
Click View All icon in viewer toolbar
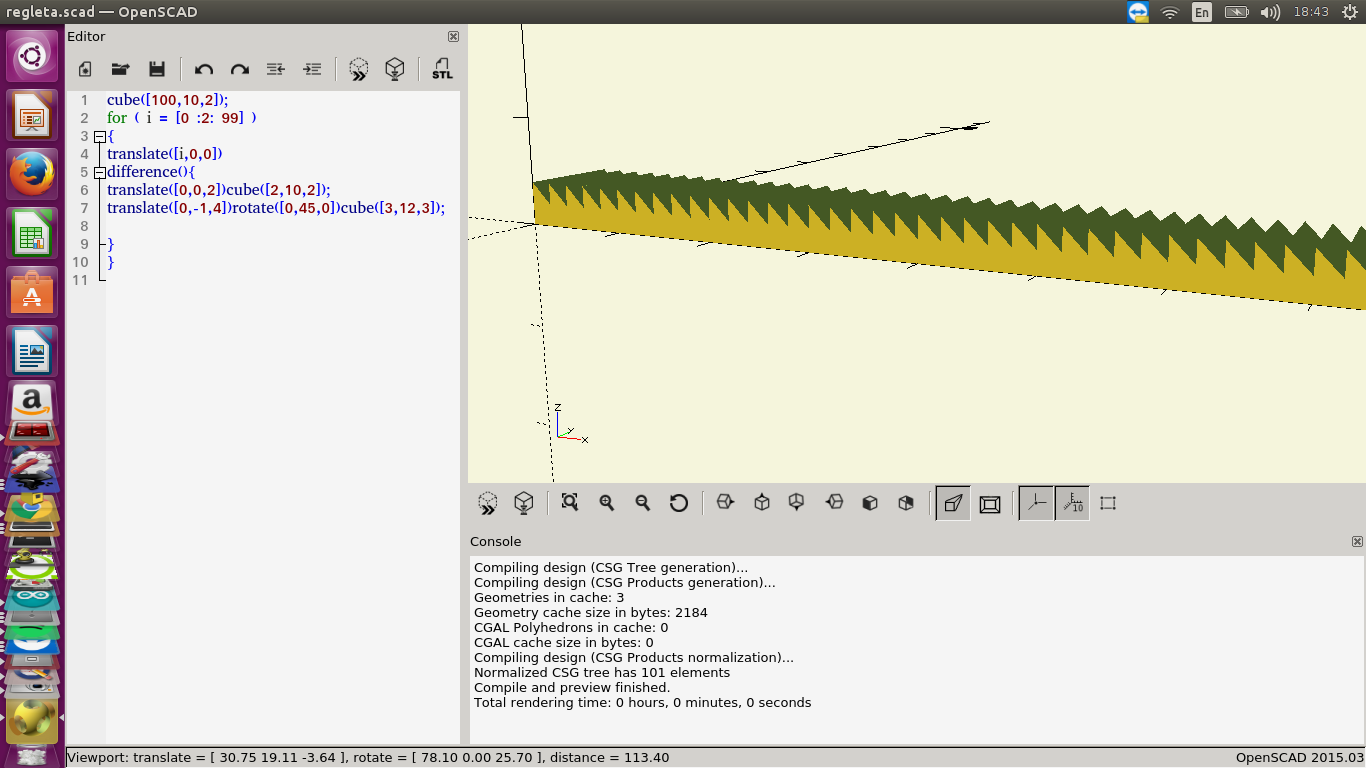click(x=570, y=503)
